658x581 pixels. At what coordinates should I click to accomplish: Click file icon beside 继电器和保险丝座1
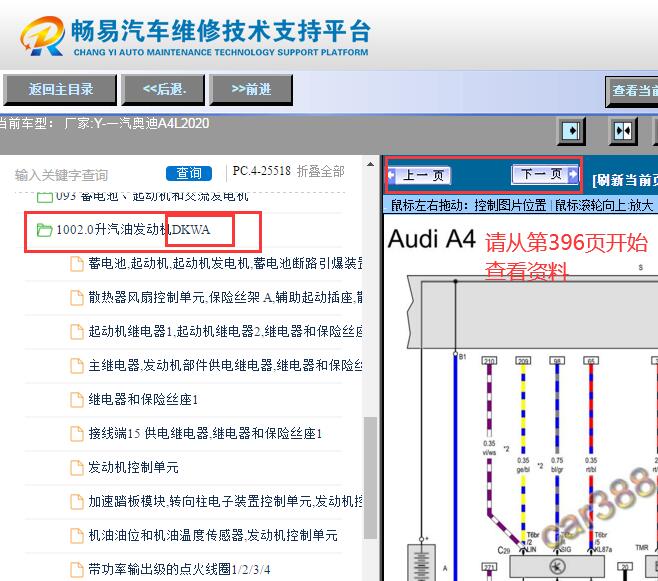[x=77, y=399]
